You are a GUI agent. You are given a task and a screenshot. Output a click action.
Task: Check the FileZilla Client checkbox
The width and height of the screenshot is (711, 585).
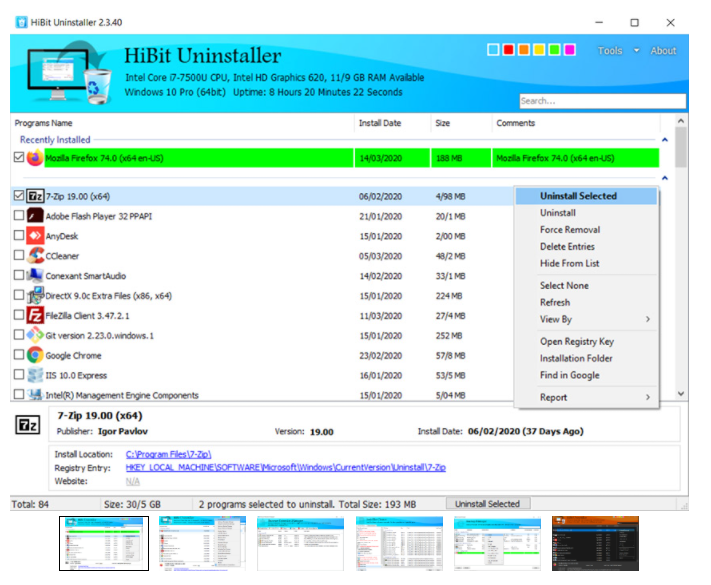pos(19,315)
